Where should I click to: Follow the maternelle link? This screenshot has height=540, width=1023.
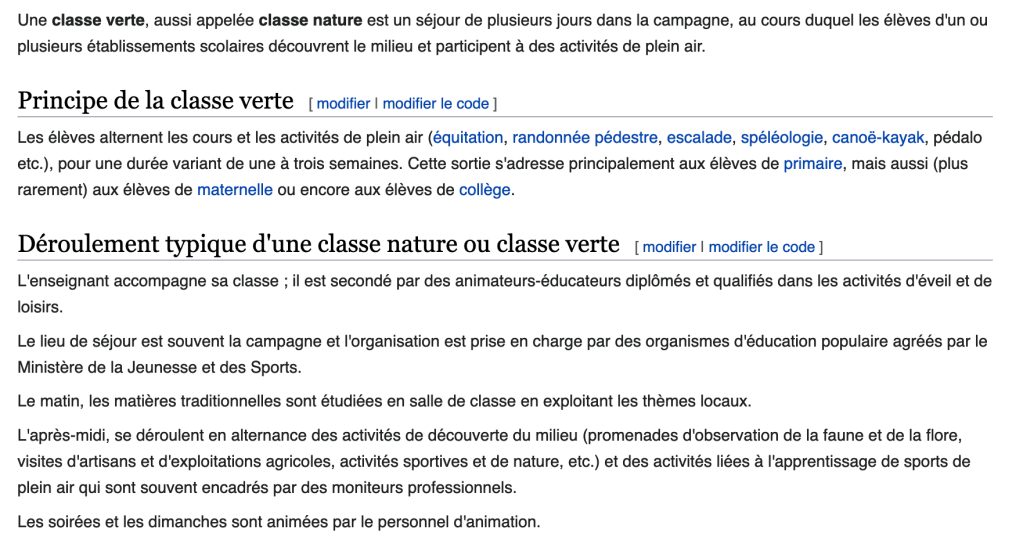click(x=235, y=190)
